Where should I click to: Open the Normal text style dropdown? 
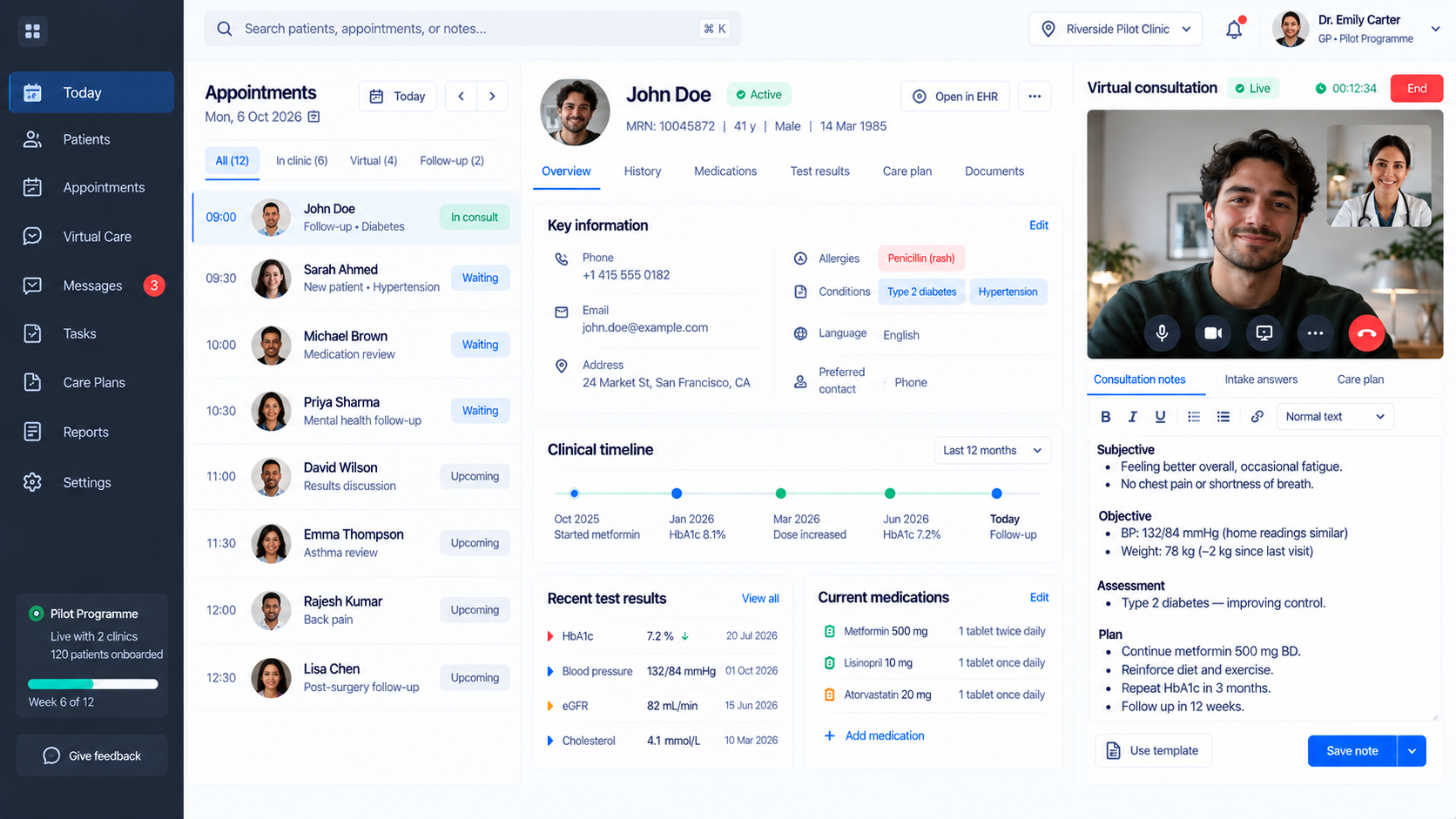coord(1334,417)
